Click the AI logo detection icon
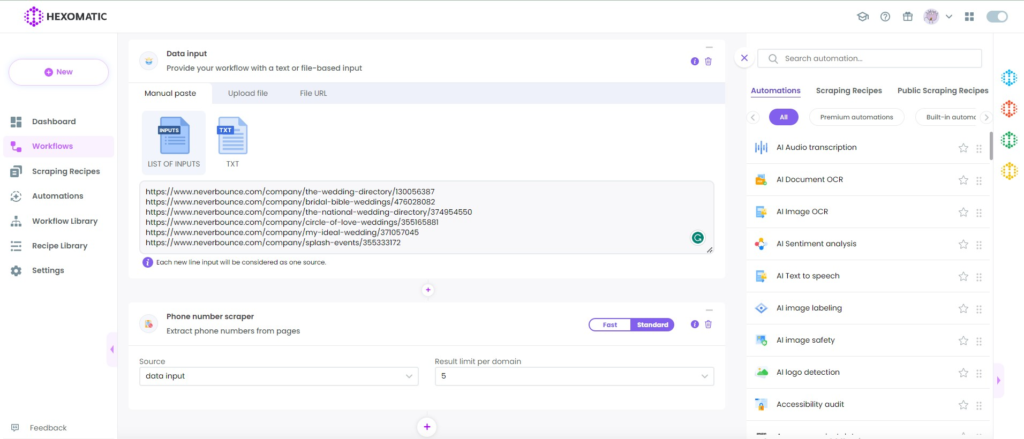 [761, 372]
